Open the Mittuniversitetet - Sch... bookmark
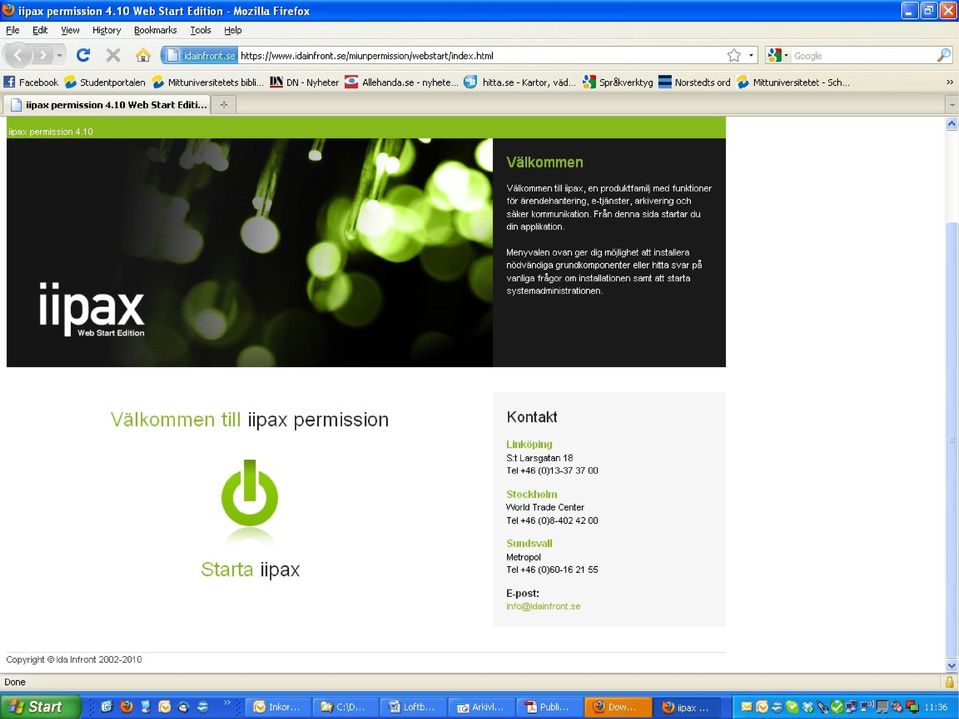The height and width of the screenshot is (719, 959). 793,82
